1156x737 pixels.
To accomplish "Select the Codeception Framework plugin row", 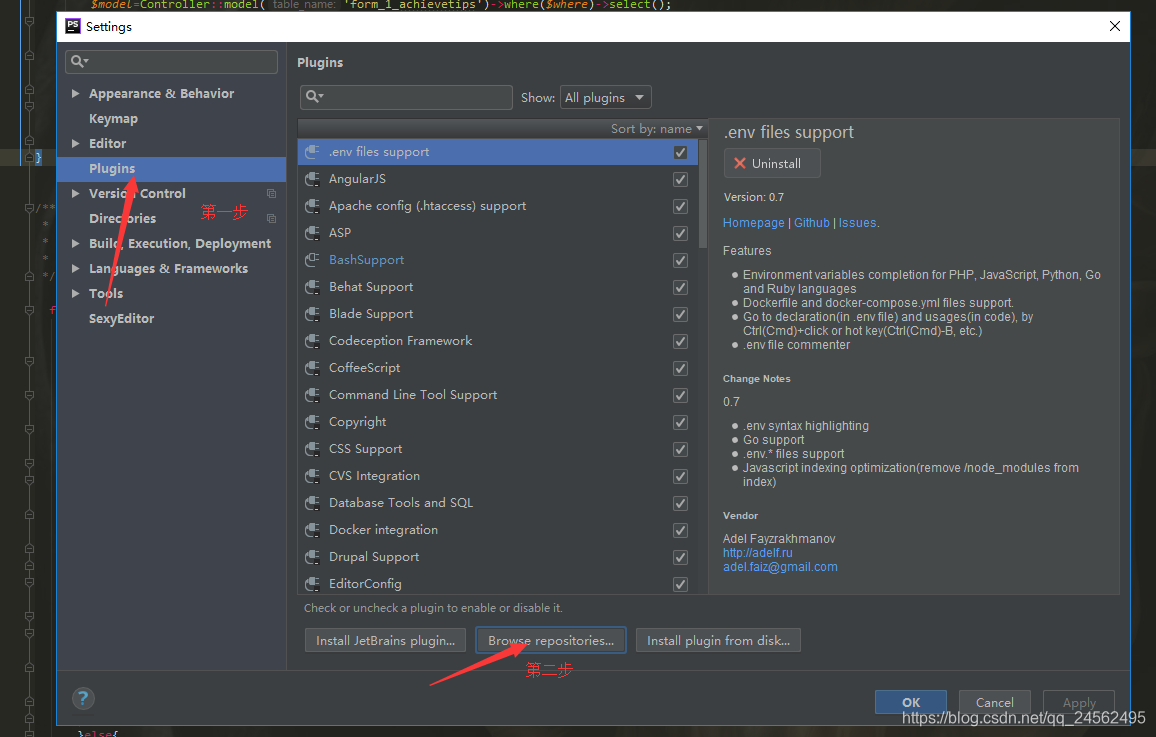I will (x=498, y=340).
